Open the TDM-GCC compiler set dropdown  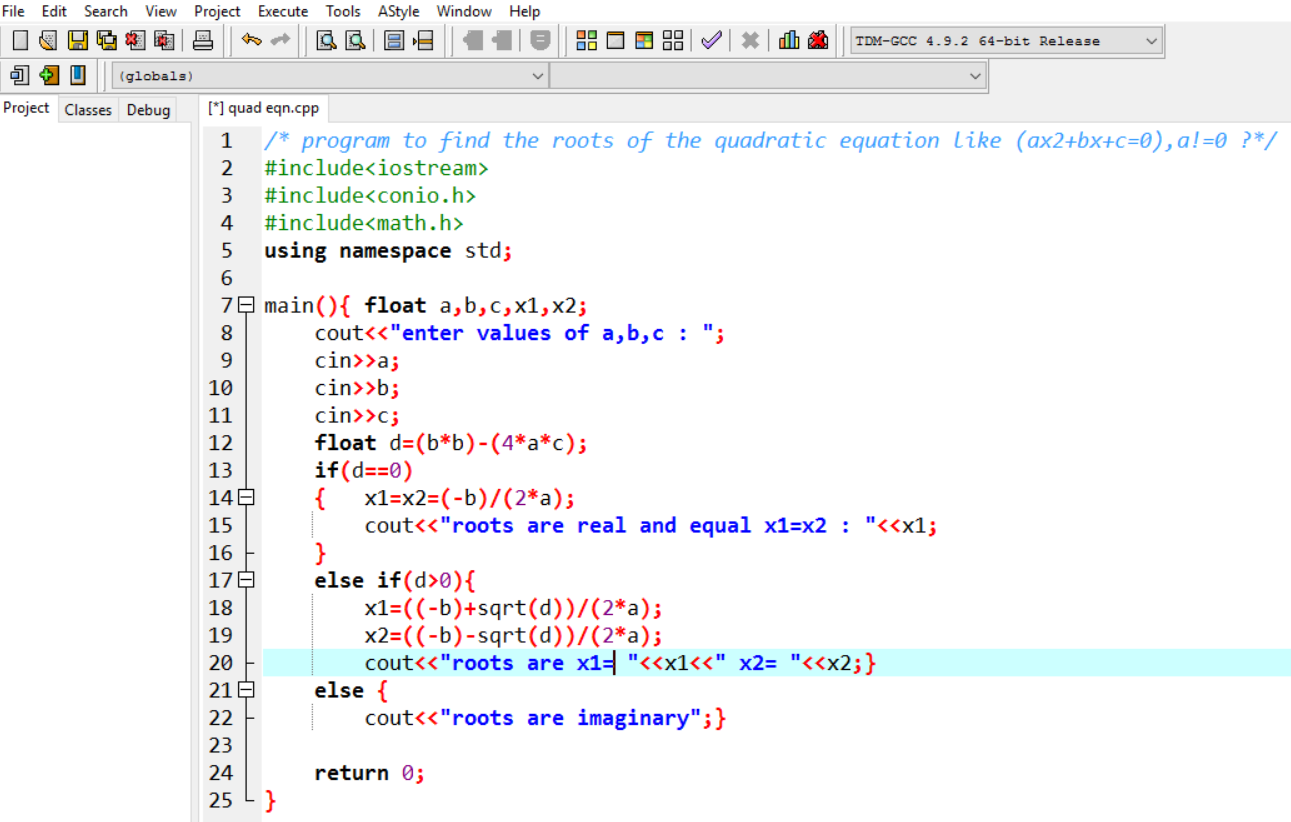pos(1005,41)
